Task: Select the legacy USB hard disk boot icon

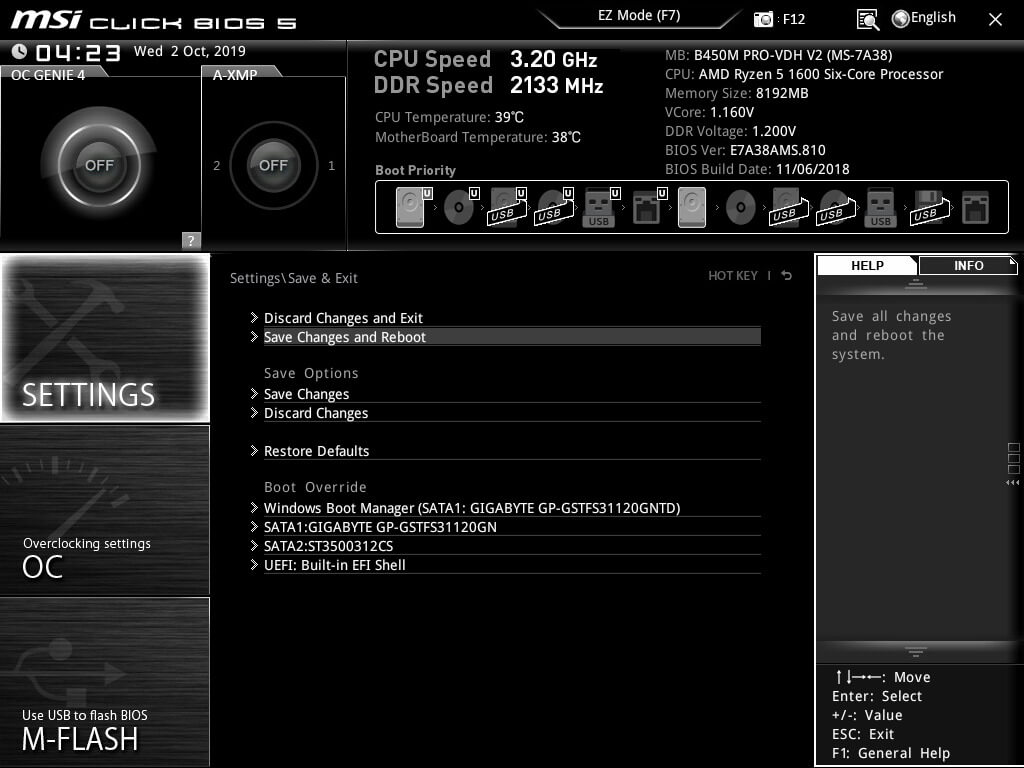Action: click(789, 207)
